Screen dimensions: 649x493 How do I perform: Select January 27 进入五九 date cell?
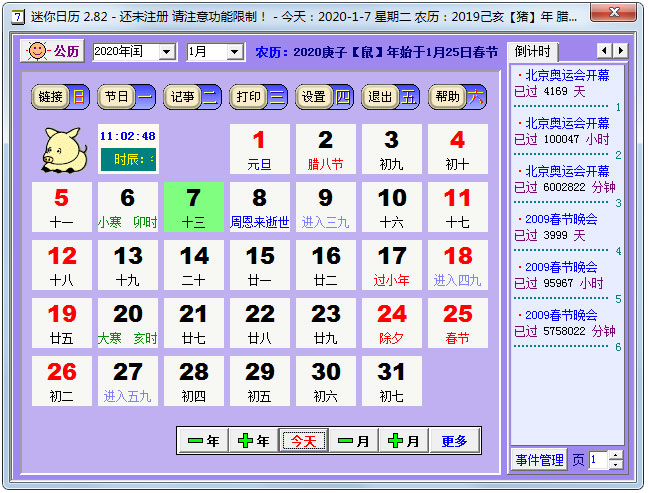(128, 381)
